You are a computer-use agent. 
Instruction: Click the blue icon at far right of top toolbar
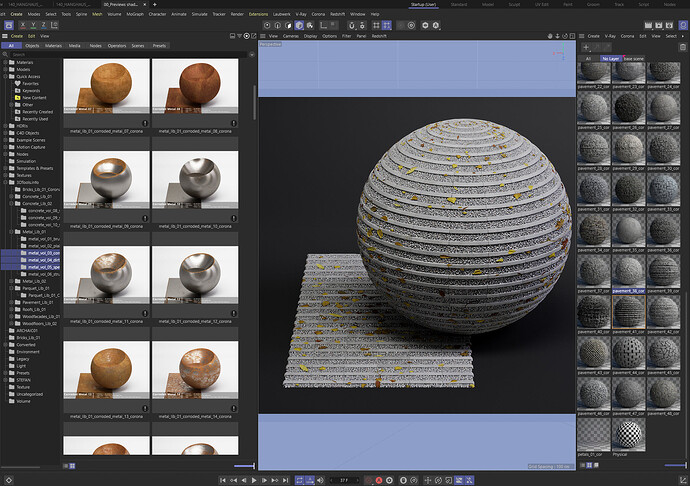click(683, 26)
